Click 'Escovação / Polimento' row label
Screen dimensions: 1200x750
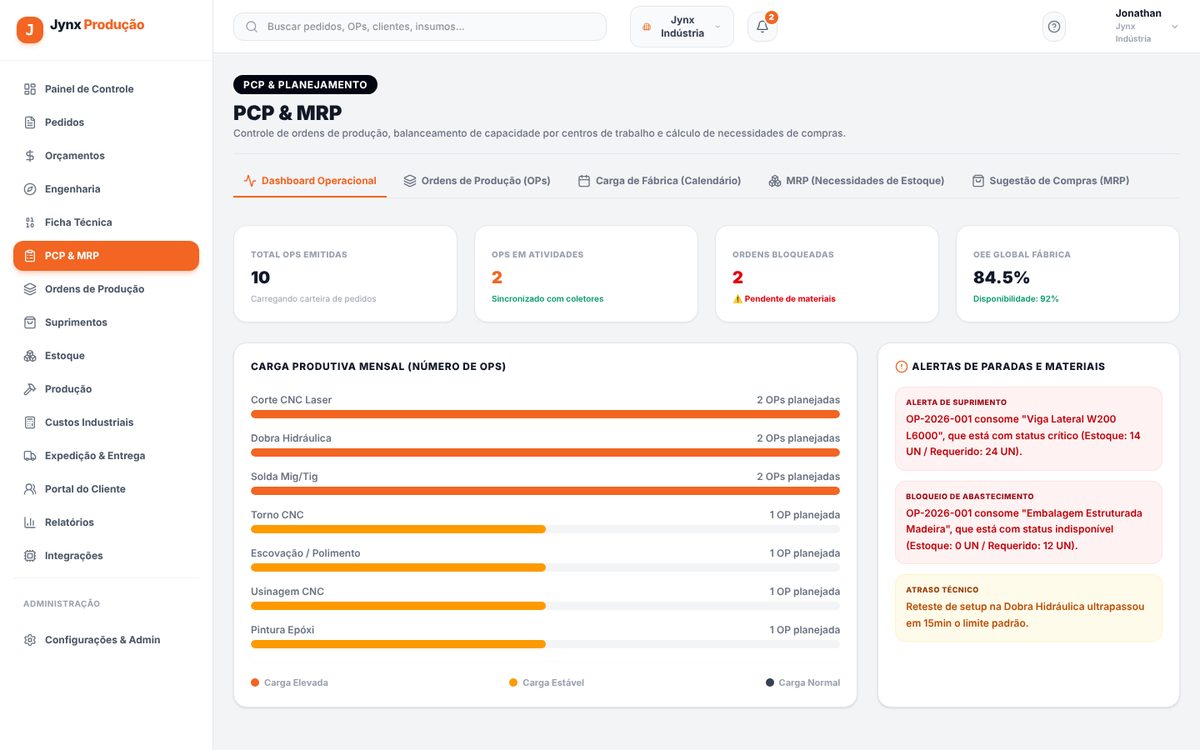(306, 554)
